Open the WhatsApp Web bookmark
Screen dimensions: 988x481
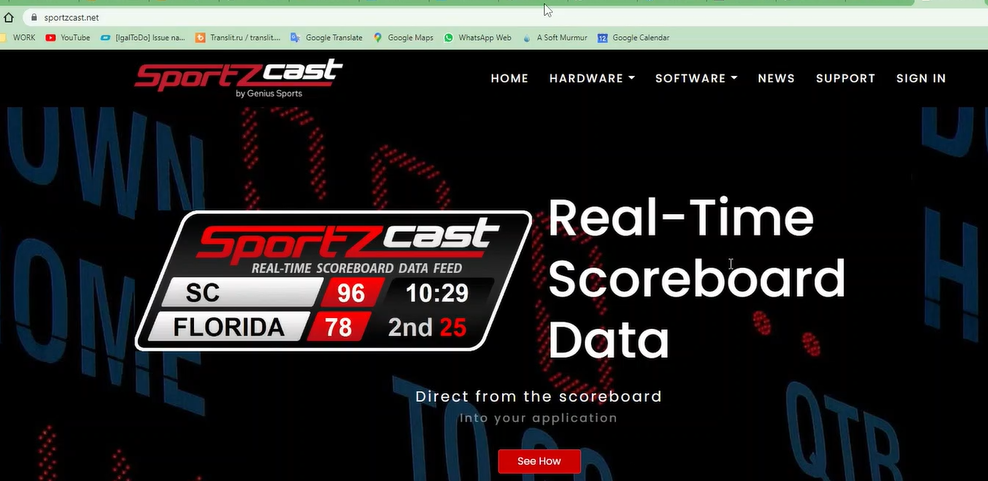478,38
